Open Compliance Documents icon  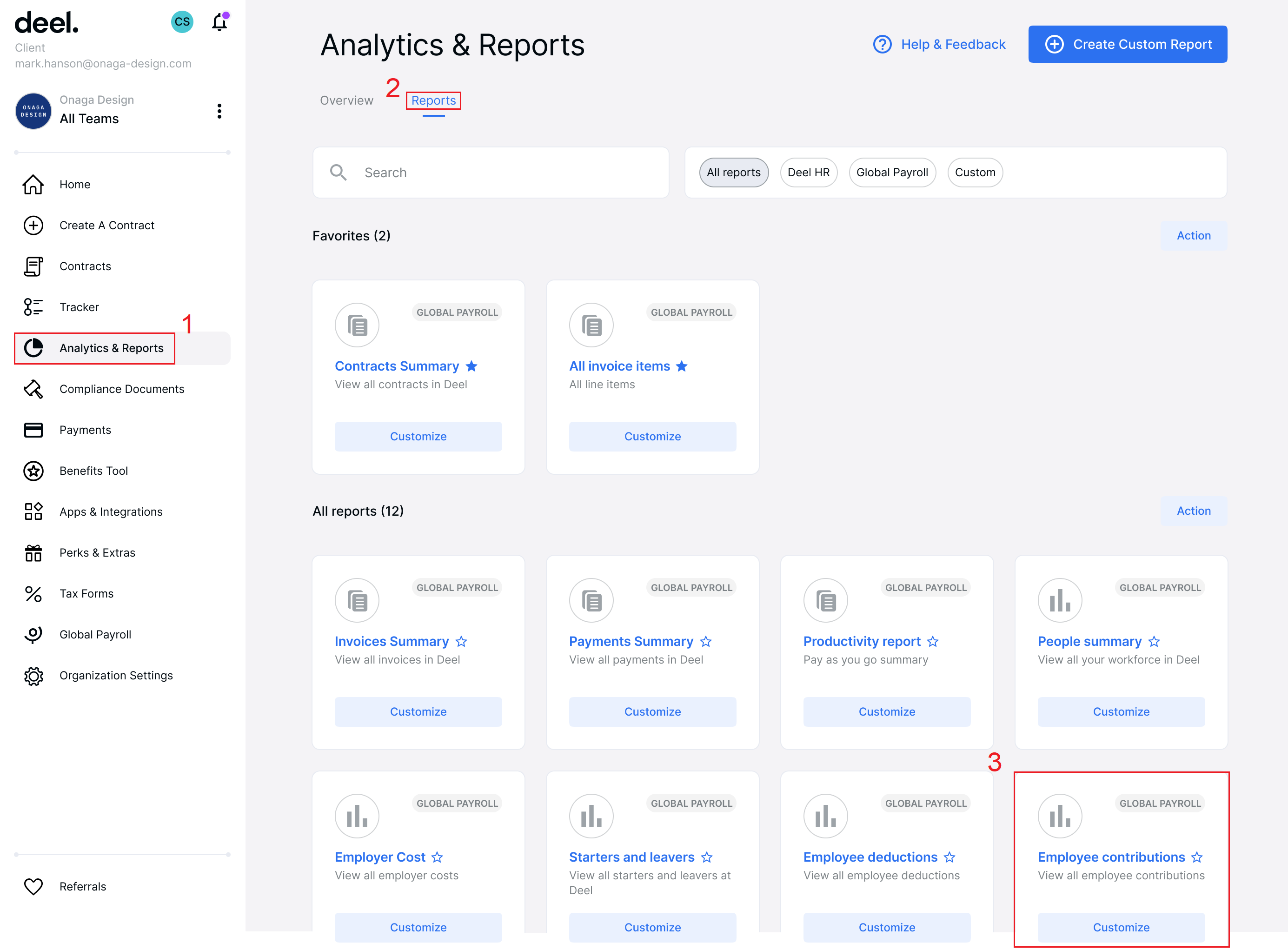(33, 389)
